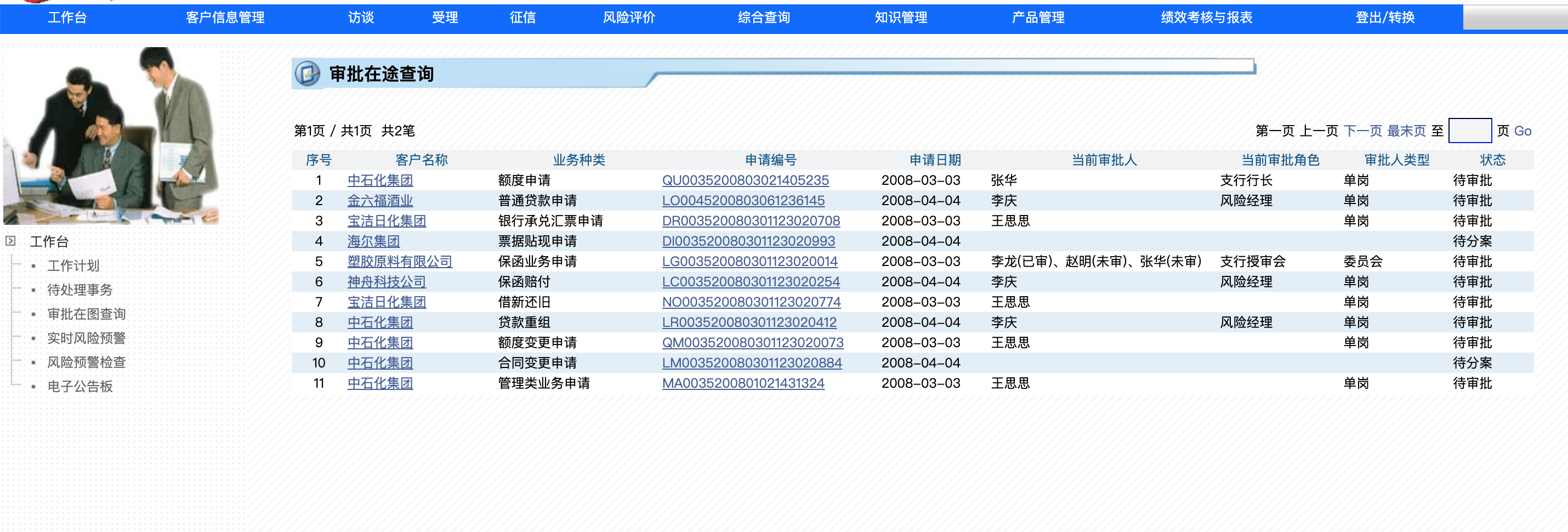Jump to 最末页 page link
This screenshot has width=1568, height=532.
[x=1406, y=131]
